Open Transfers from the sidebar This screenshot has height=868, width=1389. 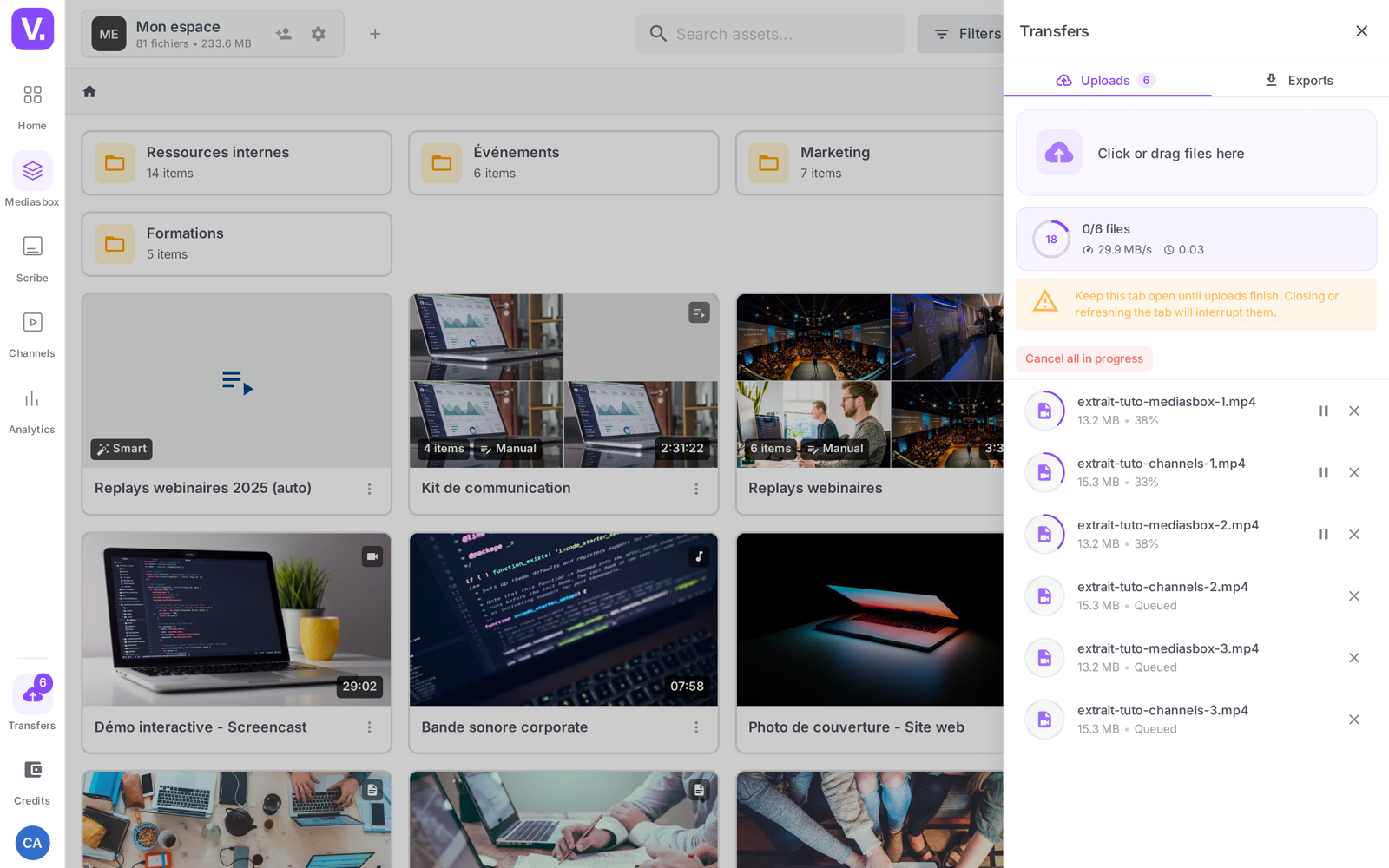click(x=32, y=704)
